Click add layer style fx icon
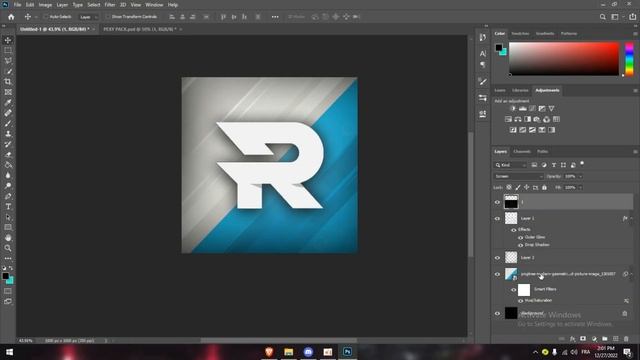 point(572,339)
